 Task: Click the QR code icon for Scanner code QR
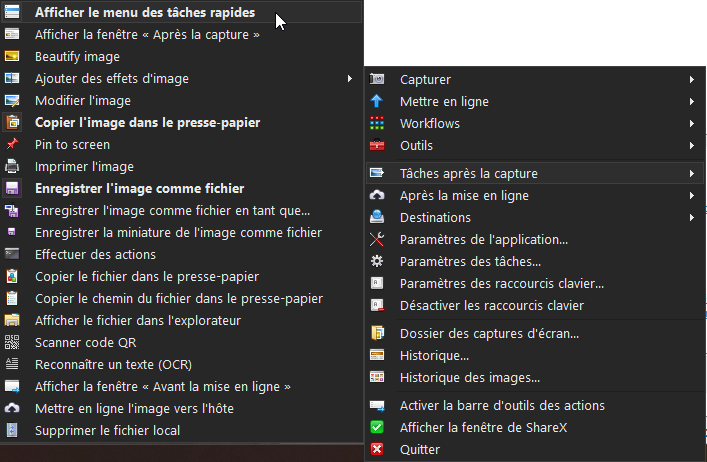coord(12,342)
